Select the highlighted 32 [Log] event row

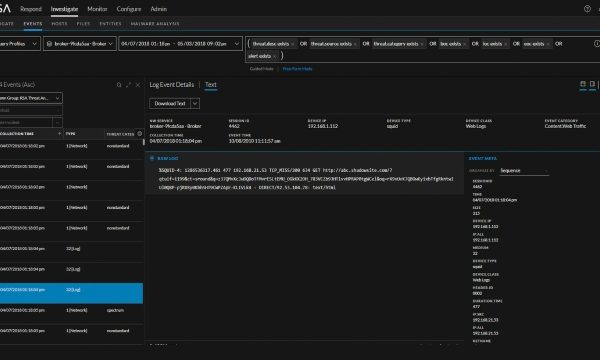[71, 293]
